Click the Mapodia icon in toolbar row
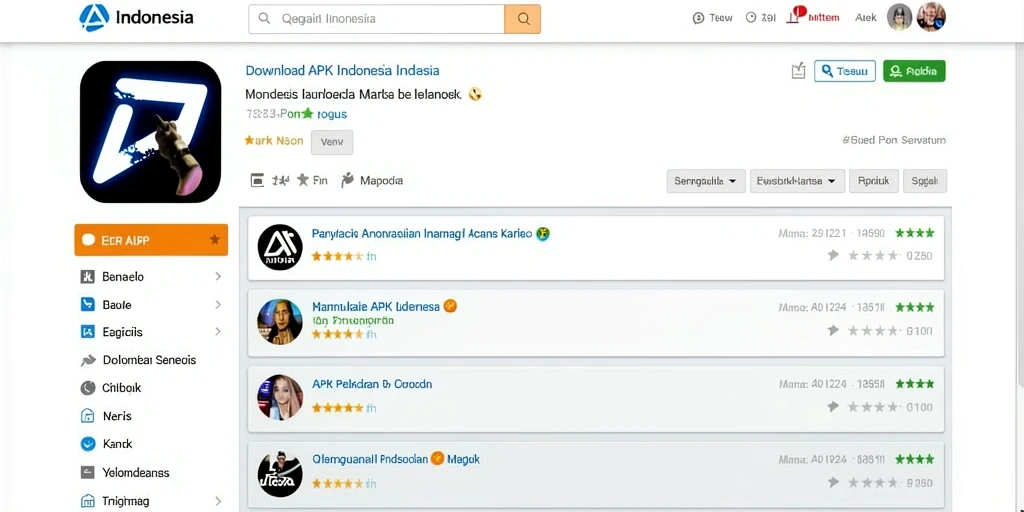Viewport: 1024px width, 512px height. pyautogui.click(x=347, y=180)
